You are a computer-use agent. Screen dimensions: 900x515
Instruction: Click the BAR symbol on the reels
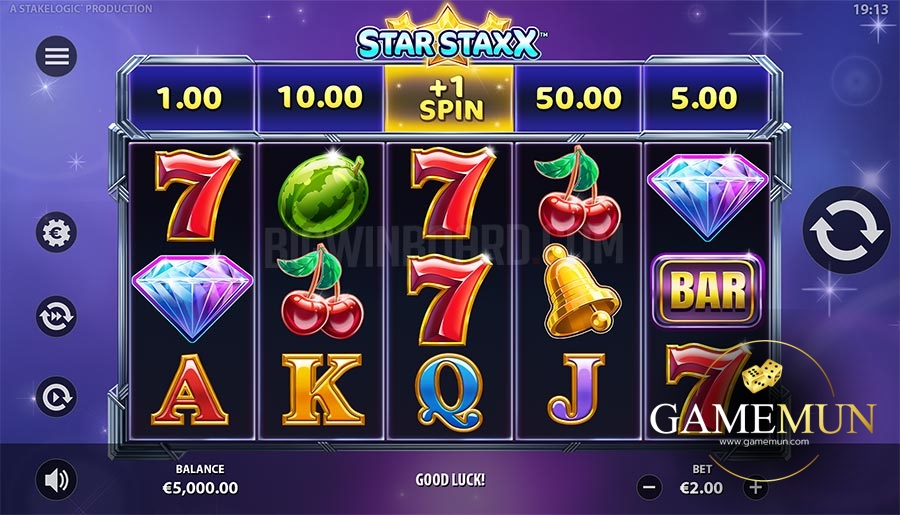pos(707,291)
